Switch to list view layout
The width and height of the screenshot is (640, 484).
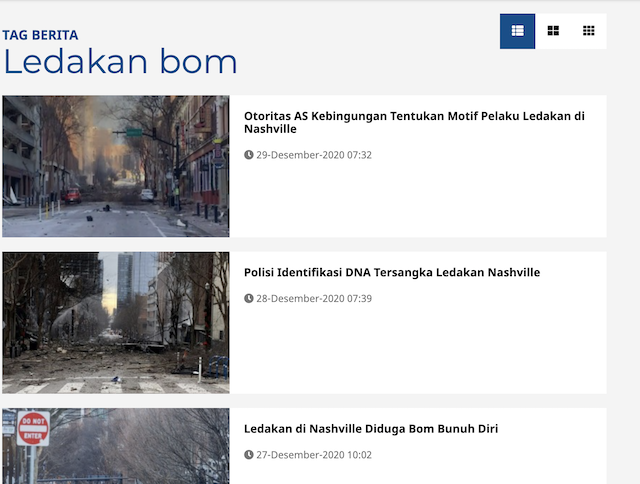tap(517, 31)
